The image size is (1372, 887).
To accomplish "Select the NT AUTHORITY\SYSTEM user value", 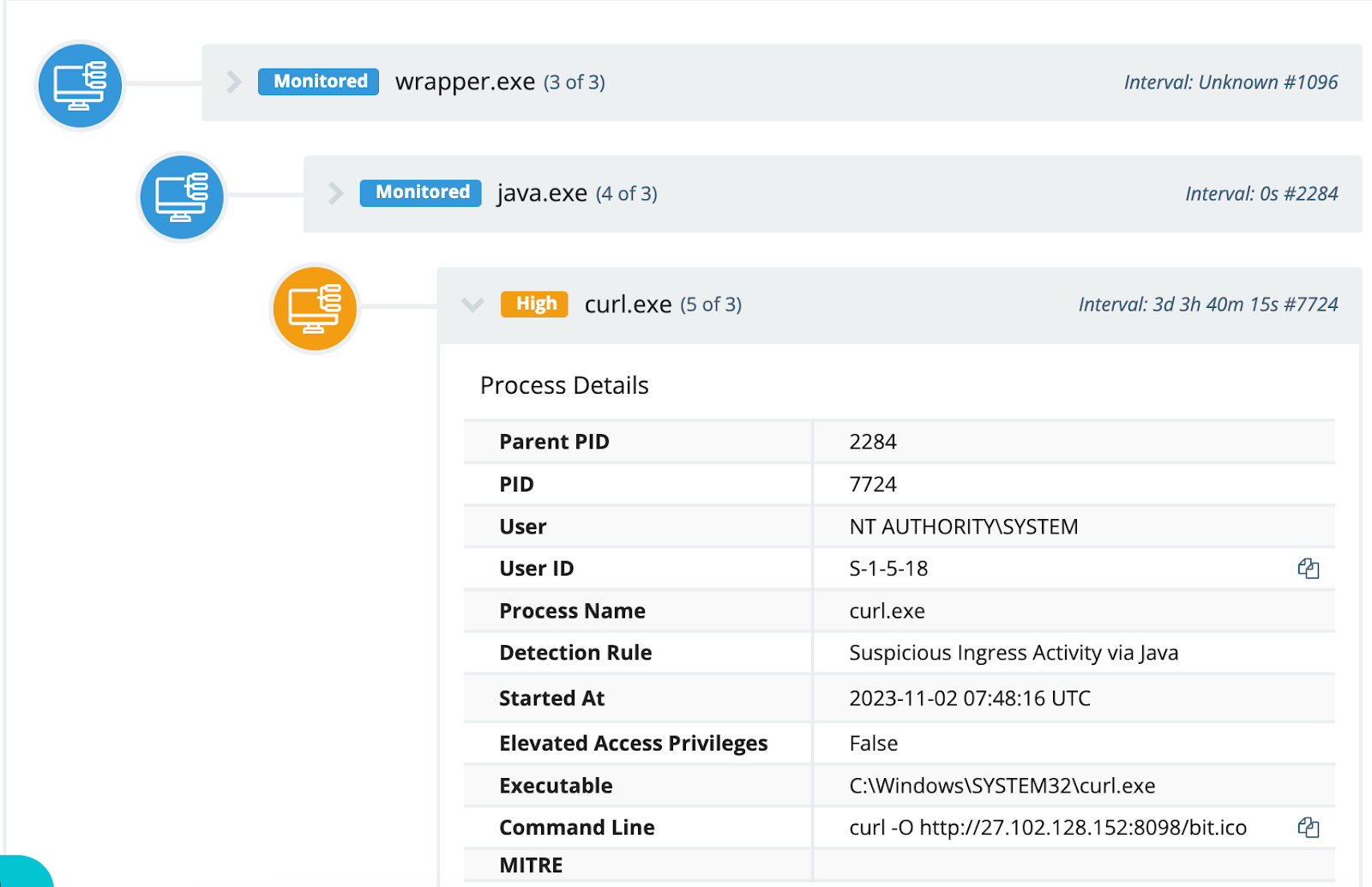I will (x=963, y=526).
